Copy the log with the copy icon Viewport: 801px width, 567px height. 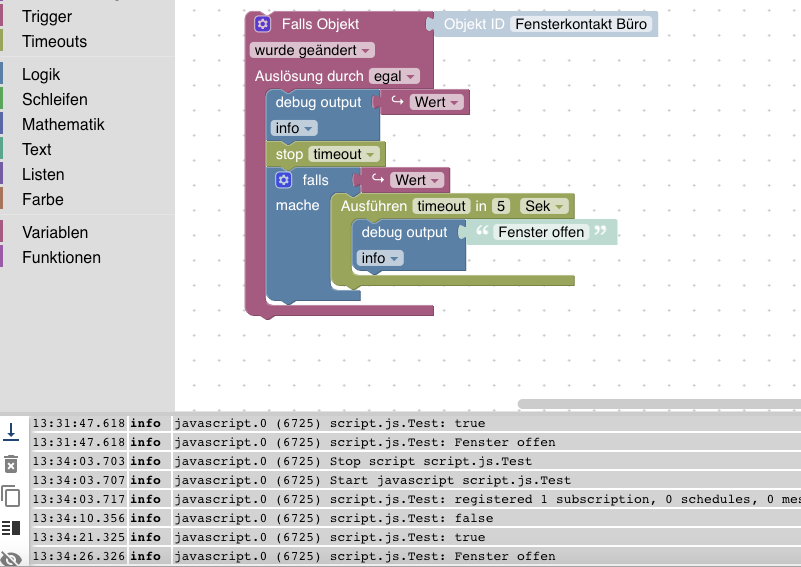pos(11,495)
